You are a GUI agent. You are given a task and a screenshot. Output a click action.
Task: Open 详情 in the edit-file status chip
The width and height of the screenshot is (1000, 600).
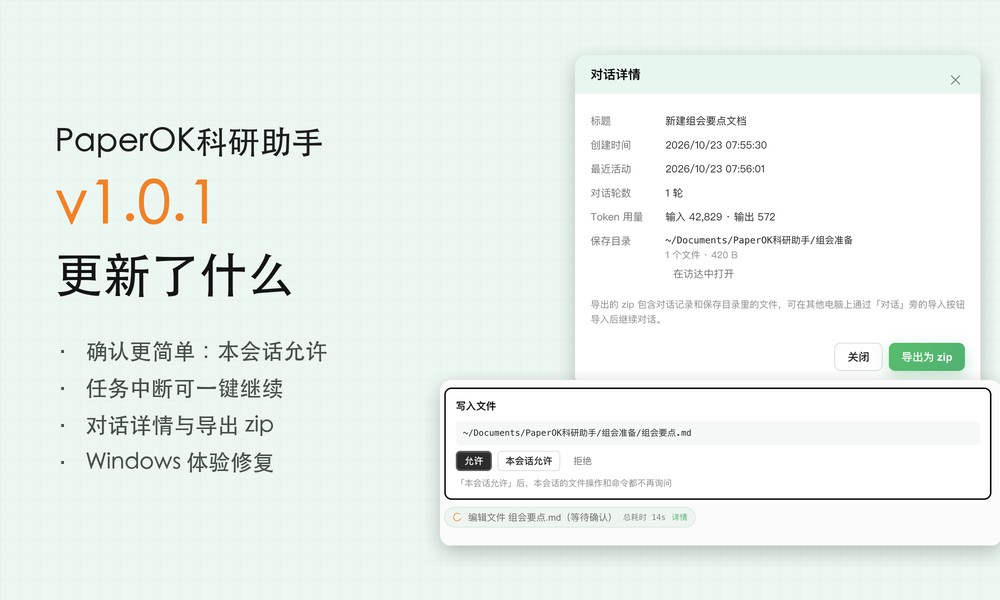(x=679, y=517)
